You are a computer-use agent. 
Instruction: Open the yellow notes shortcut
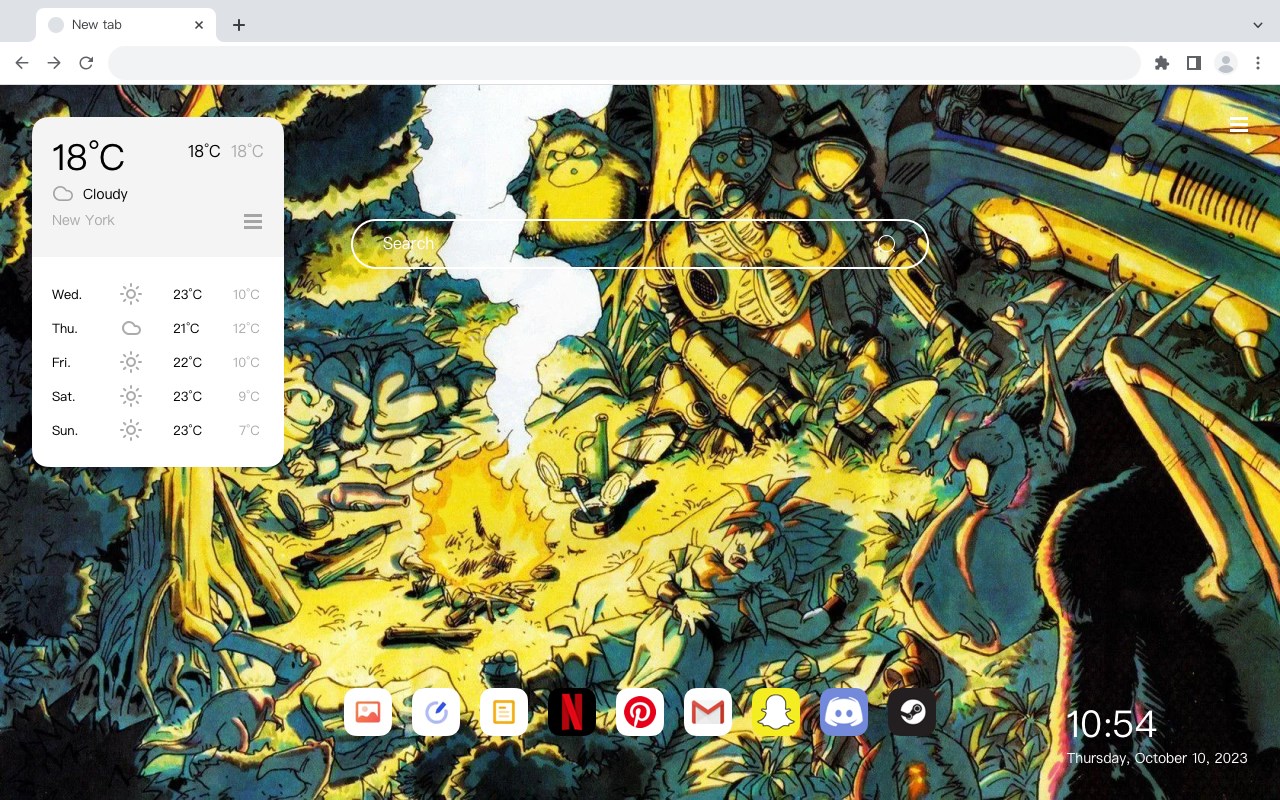(504, 712)
